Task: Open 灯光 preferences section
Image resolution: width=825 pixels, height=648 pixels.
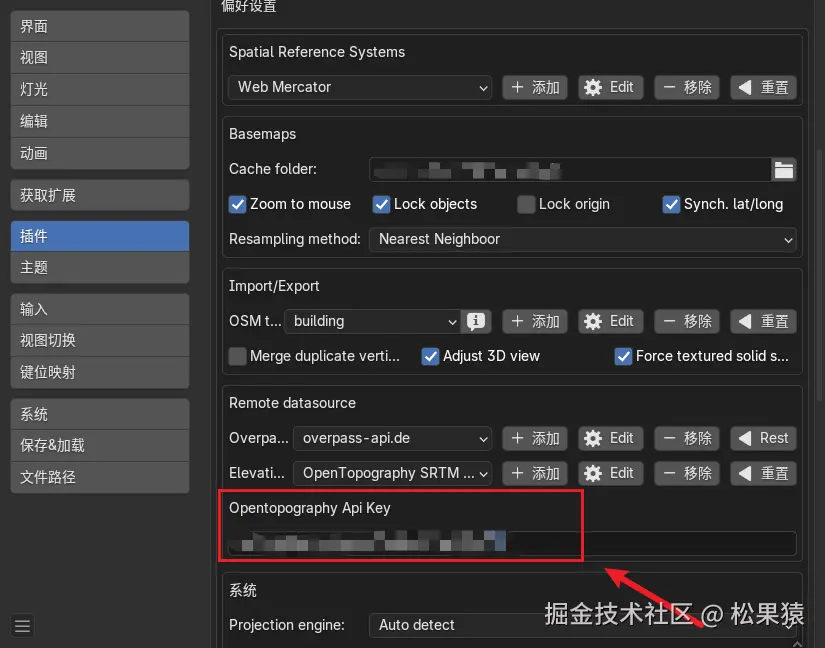Action: click(x=100, y=89)
